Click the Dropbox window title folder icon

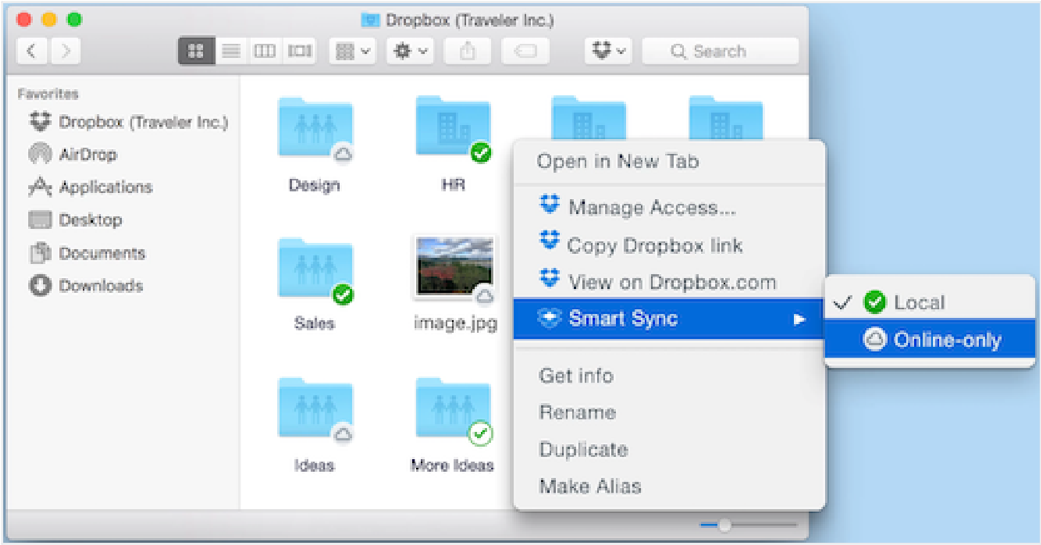370,21
